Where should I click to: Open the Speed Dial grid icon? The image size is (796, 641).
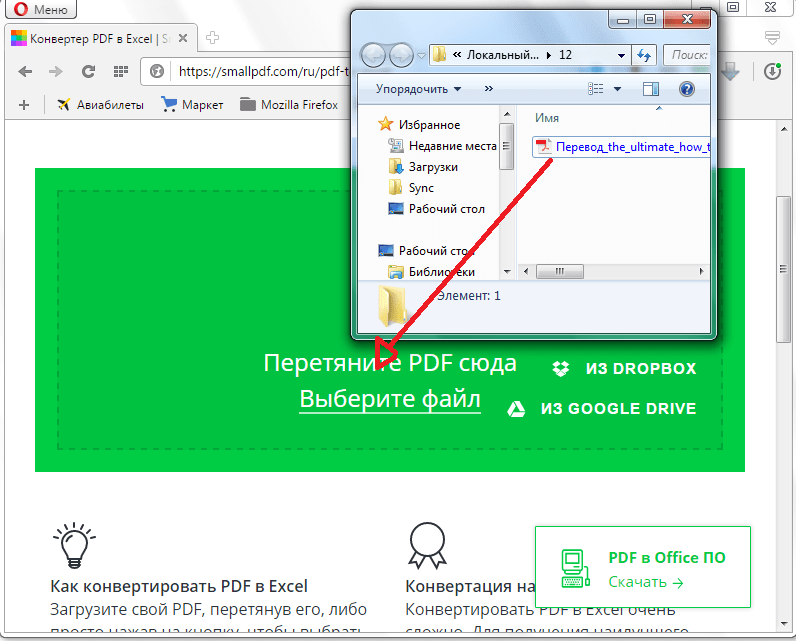coord(121,71)
